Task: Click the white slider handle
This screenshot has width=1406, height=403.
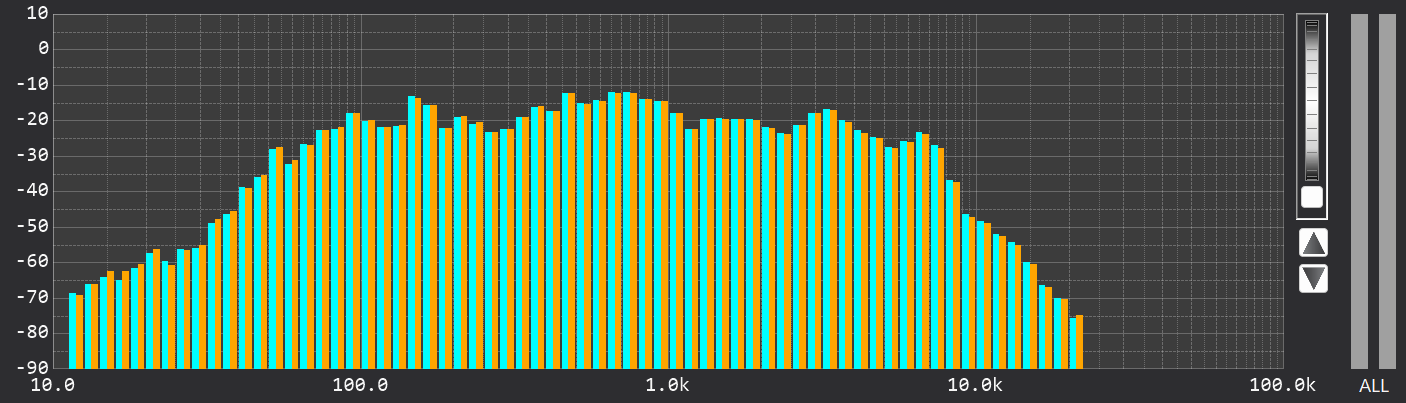Action: point(1311,196)
